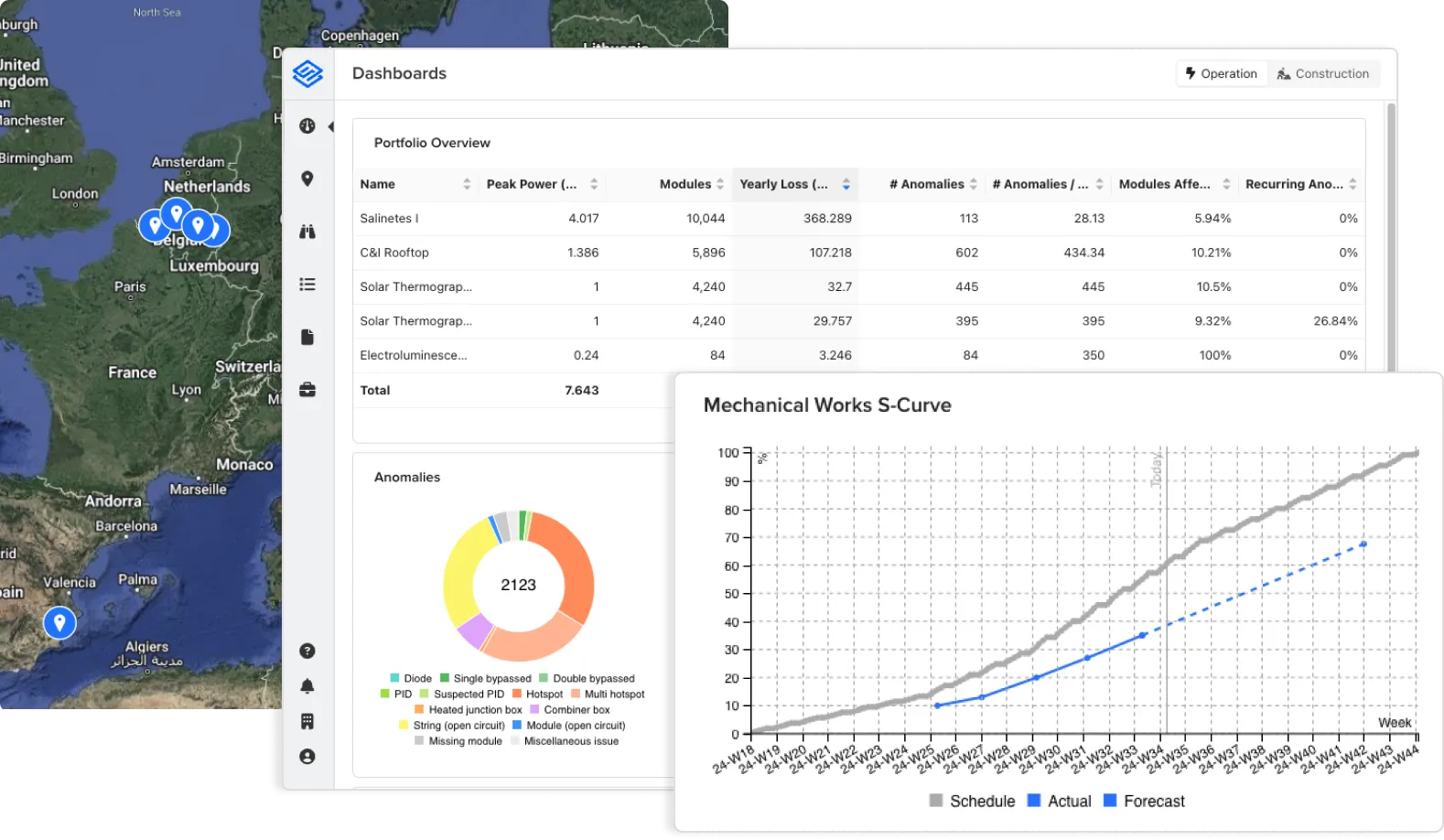The height and width of the screenshot is (840, 1444).
Task: Open the help question mark icon
Action: [x=307, y=651]
